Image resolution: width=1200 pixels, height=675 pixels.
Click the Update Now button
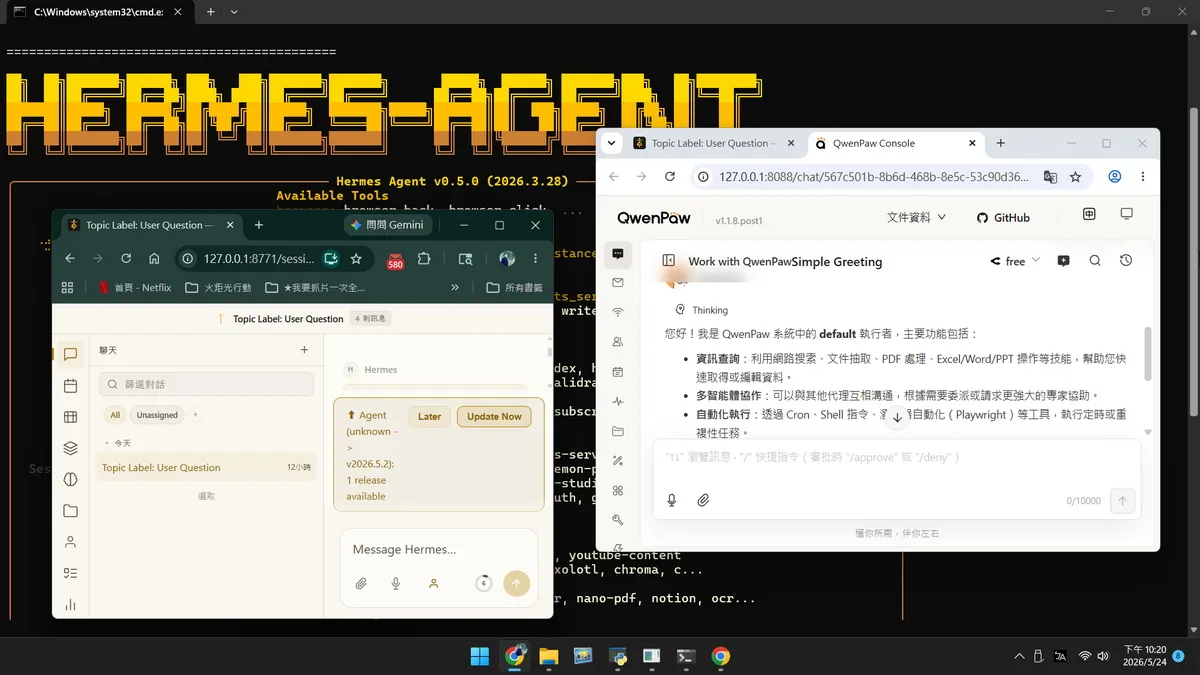pos(495,416)
